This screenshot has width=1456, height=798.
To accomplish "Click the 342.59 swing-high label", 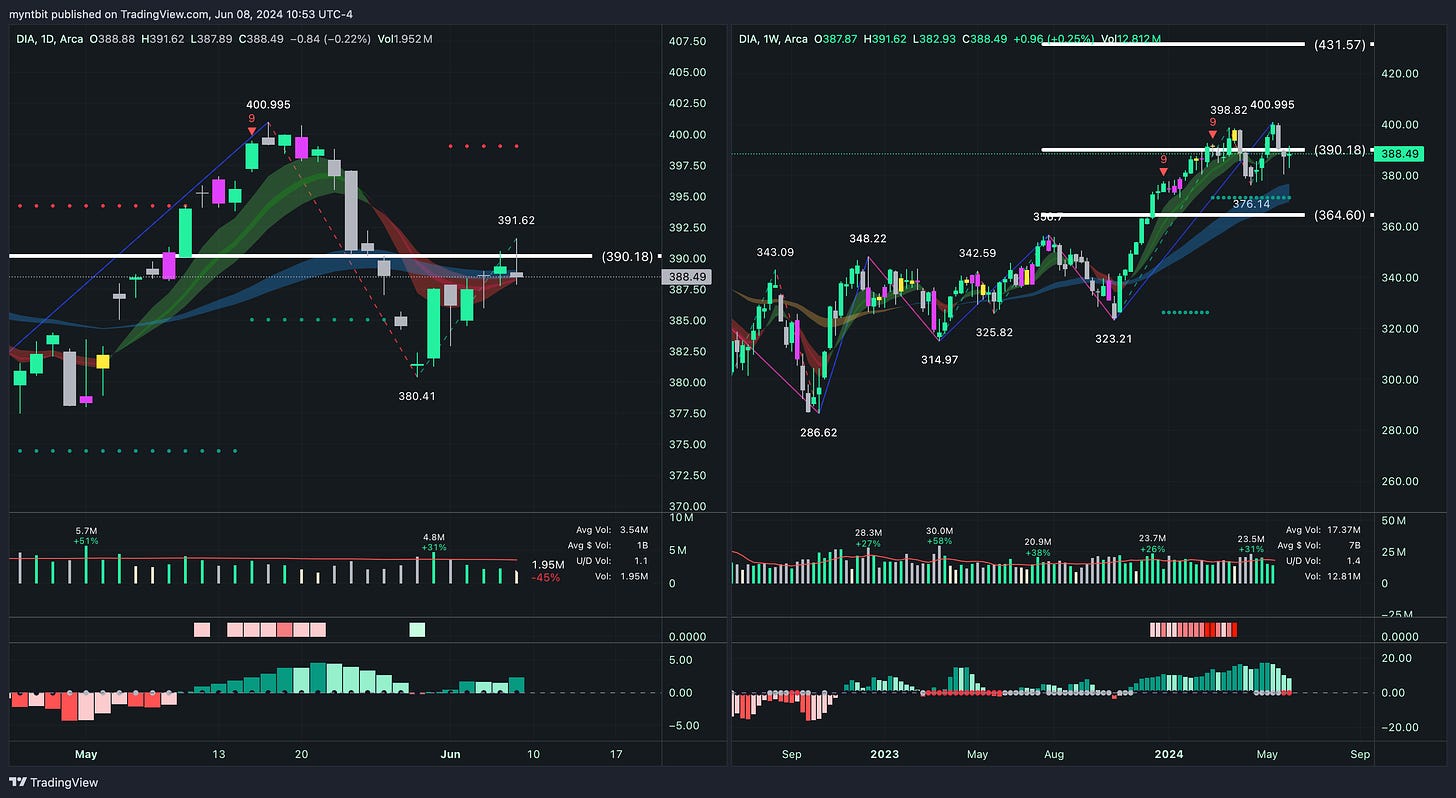I will [x=976, y=254].
